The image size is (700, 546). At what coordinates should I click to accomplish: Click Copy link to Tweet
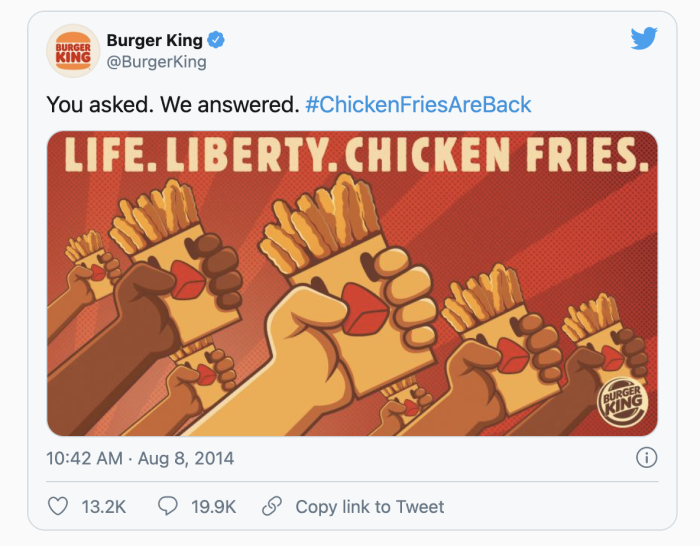[x=370, y=507]
